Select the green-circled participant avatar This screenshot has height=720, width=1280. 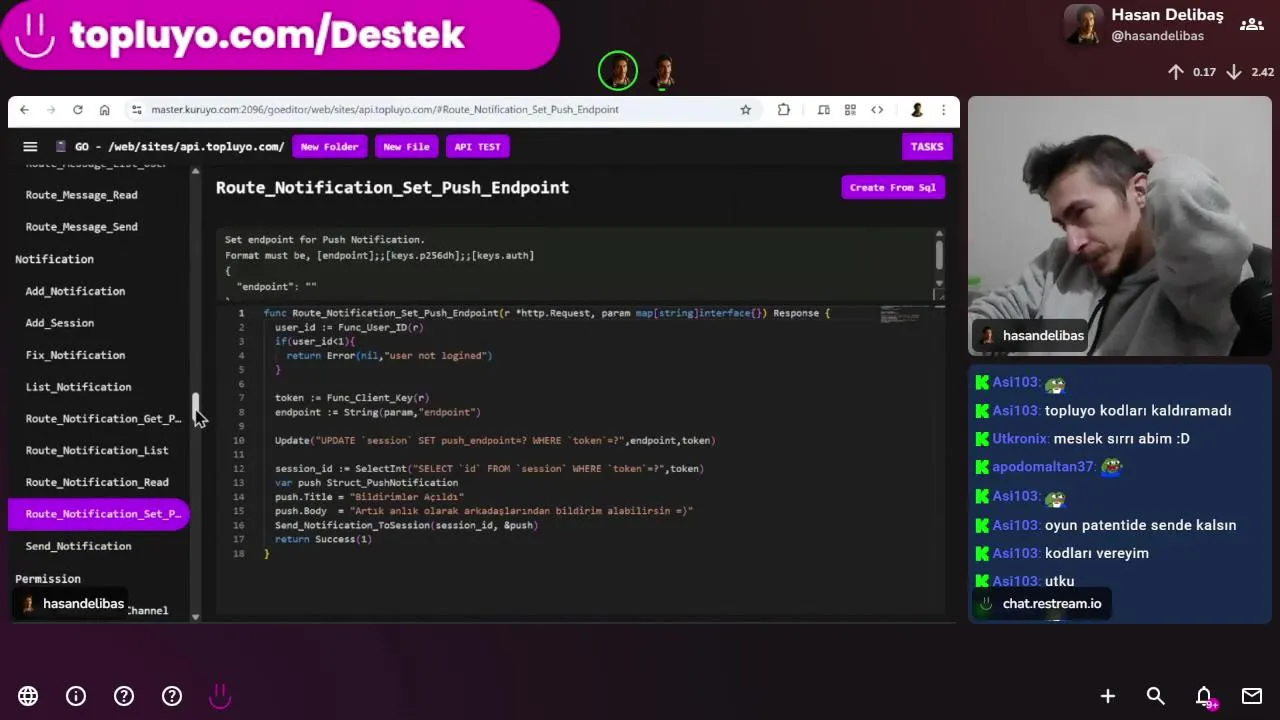tap(618, 71)
